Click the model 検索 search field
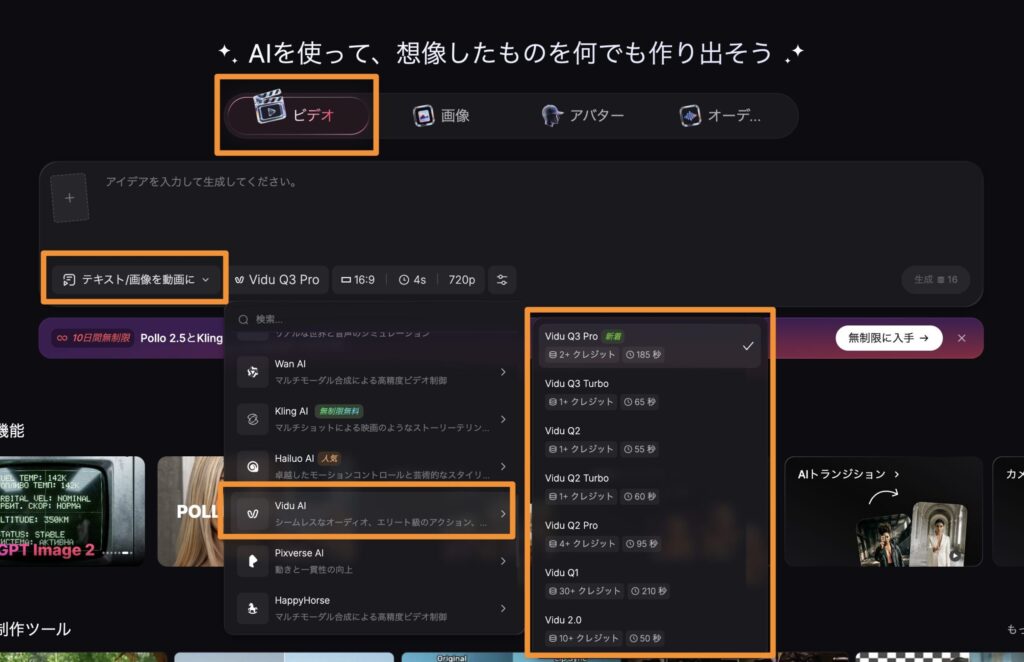Image resolution: width=1024 pixels, height=662 pixels. point(372,319)
